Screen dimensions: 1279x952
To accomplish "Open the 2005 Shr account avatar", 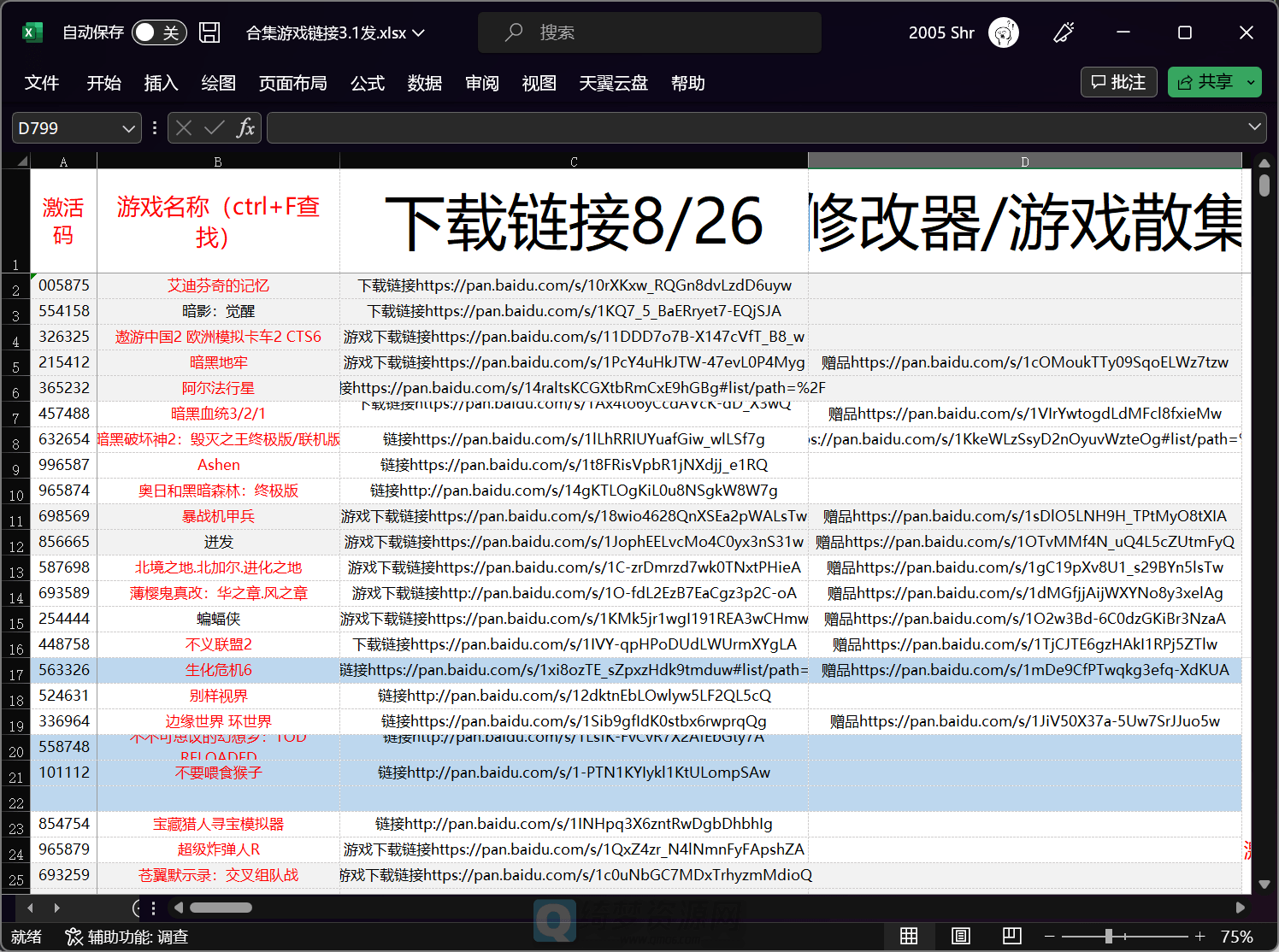I will 1004,32.
